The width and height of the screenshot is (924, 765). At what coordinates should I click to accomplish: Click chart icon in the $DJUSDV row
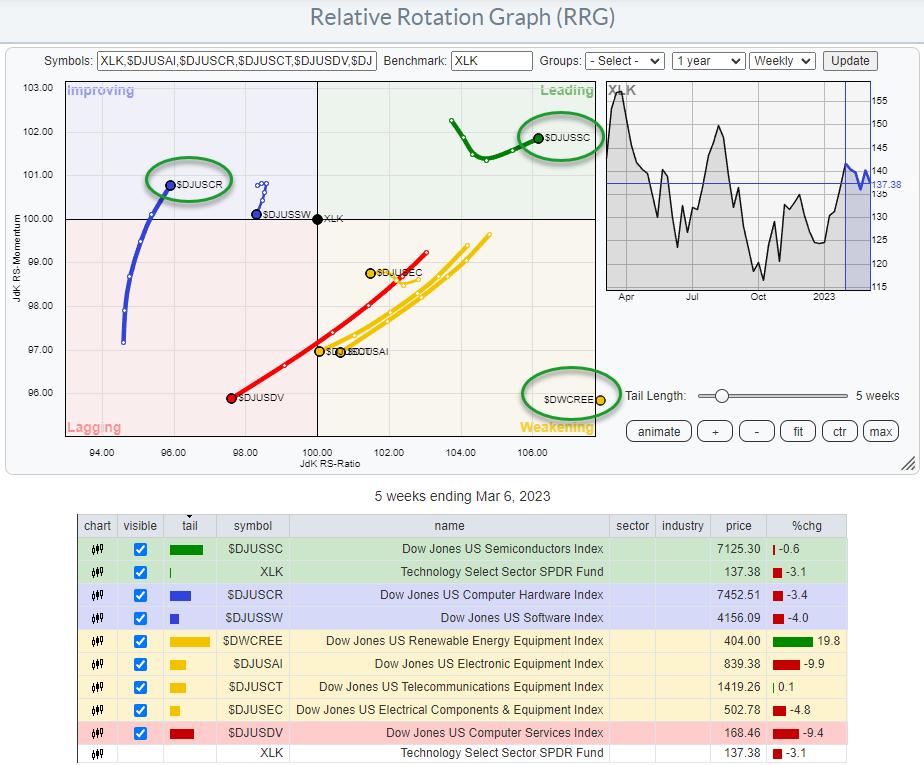click(x=98, y=733)
